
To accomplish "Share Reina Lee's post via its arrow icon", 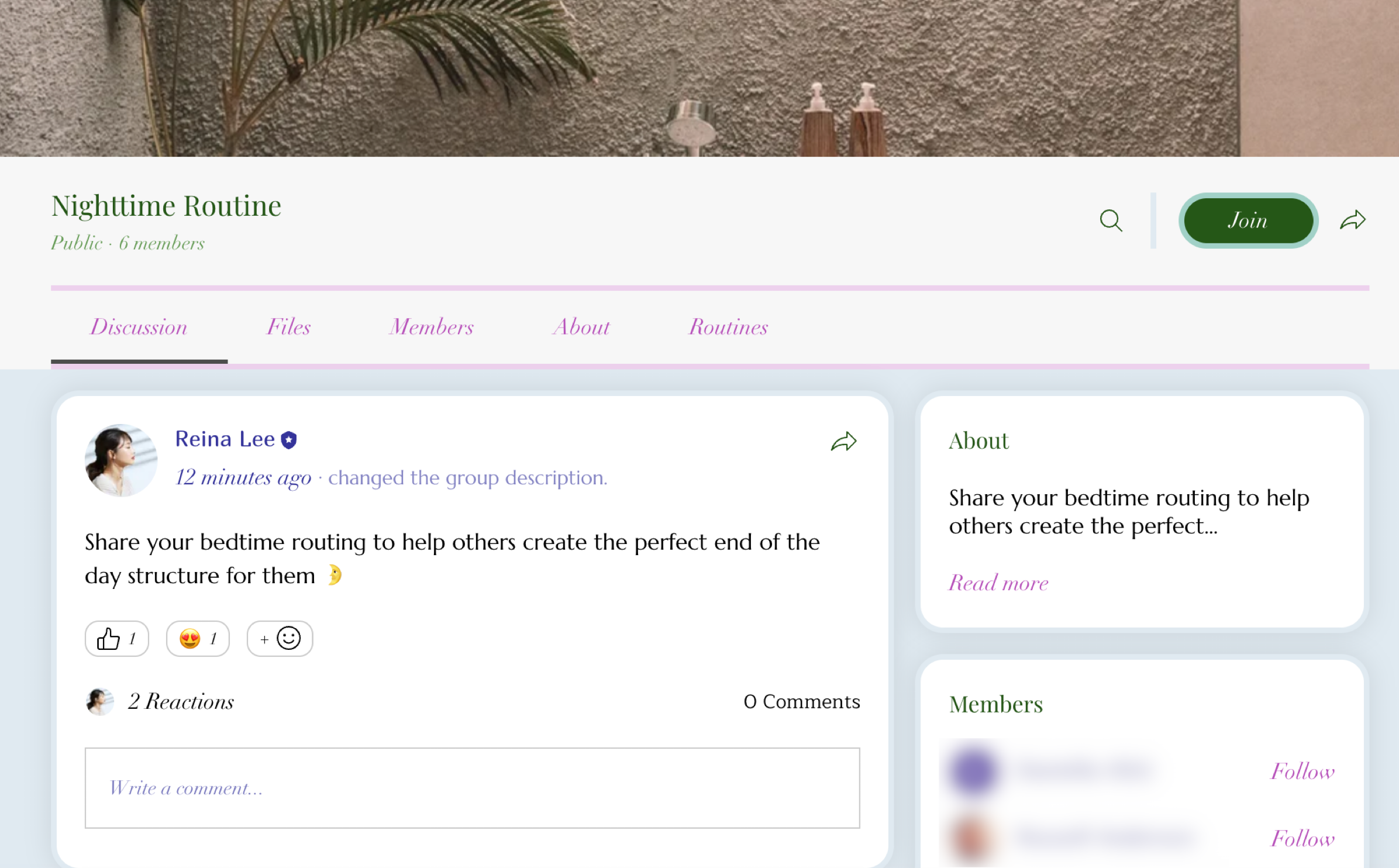I will pos(843,440).
